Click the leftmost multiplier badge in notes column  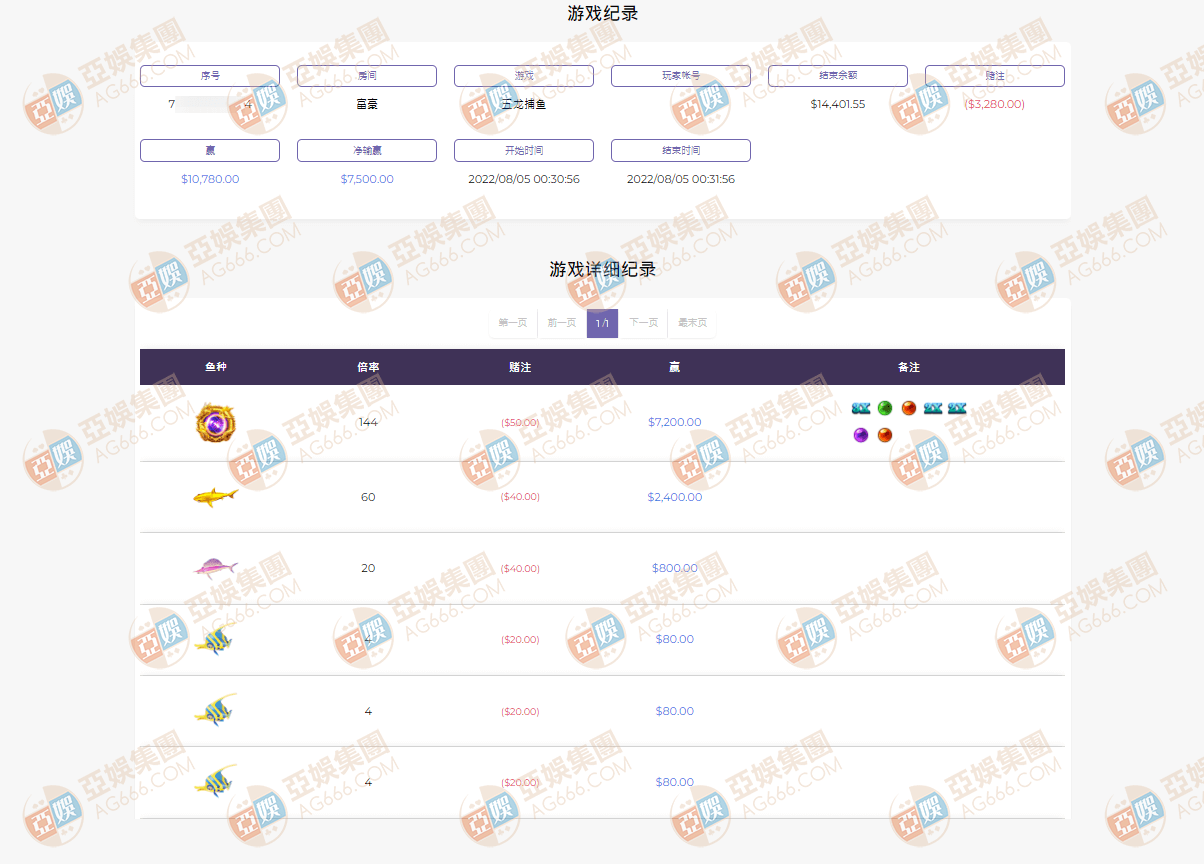click(861, 408)
